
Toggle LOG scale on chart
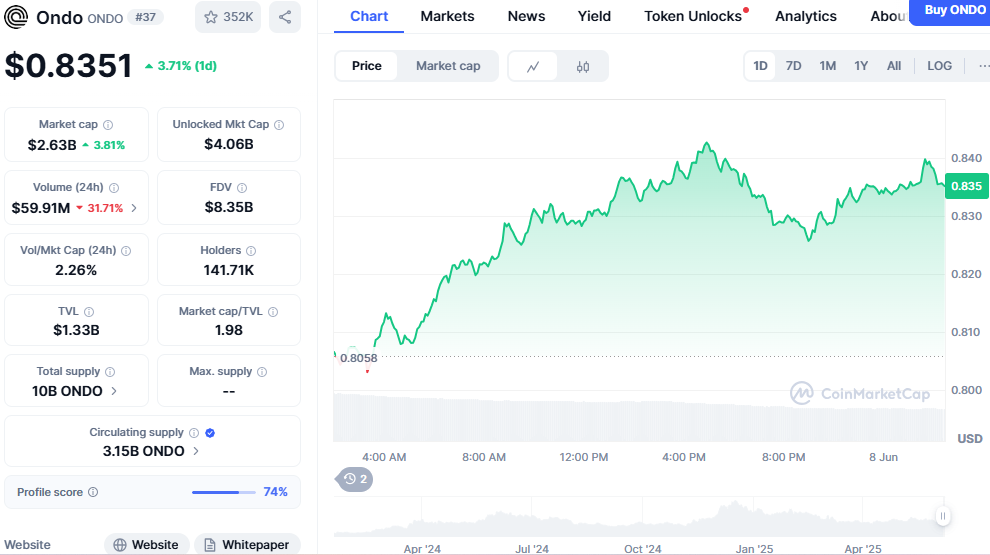pos(939,66)
